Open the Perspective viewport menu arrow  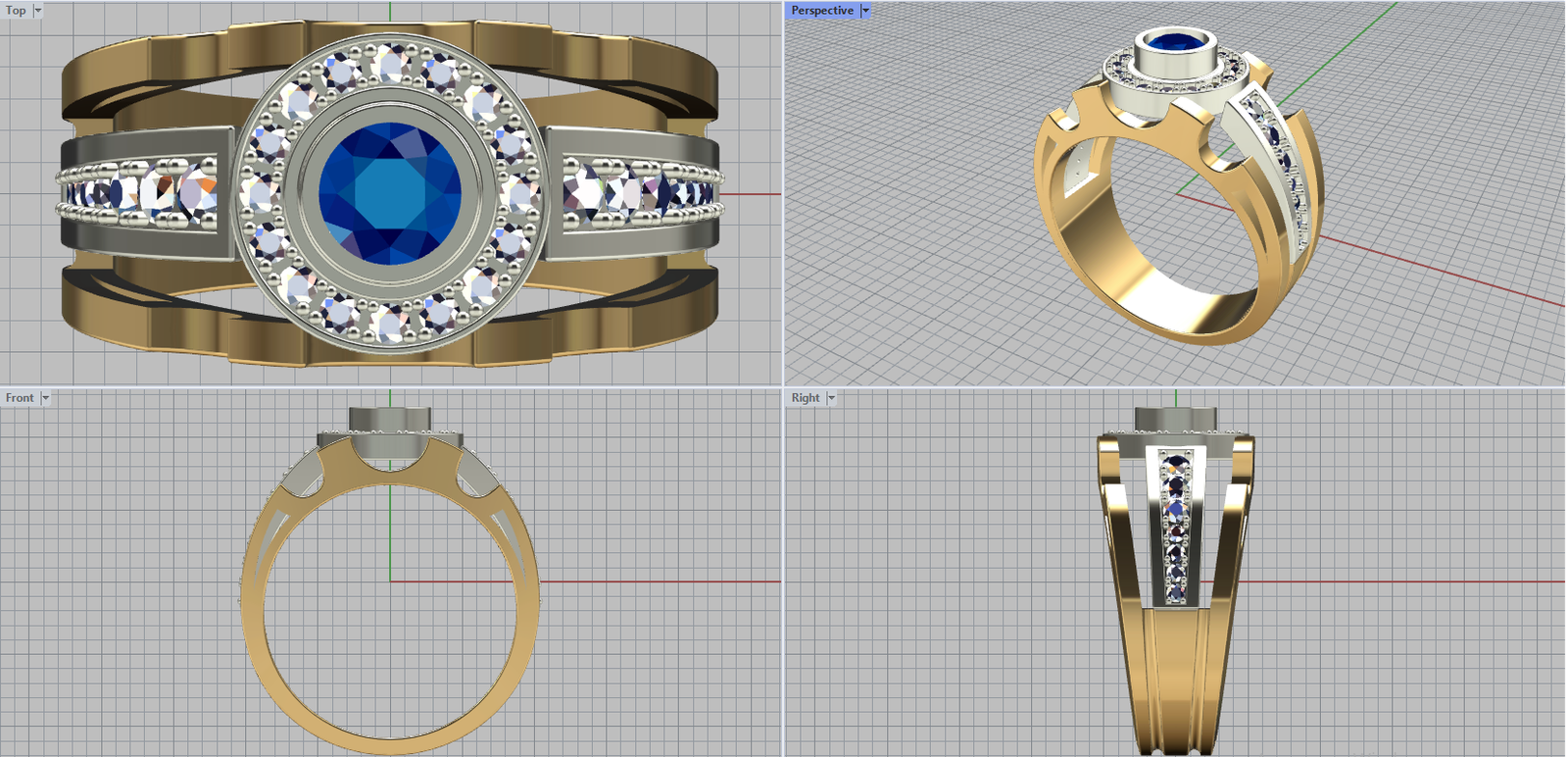865,11
